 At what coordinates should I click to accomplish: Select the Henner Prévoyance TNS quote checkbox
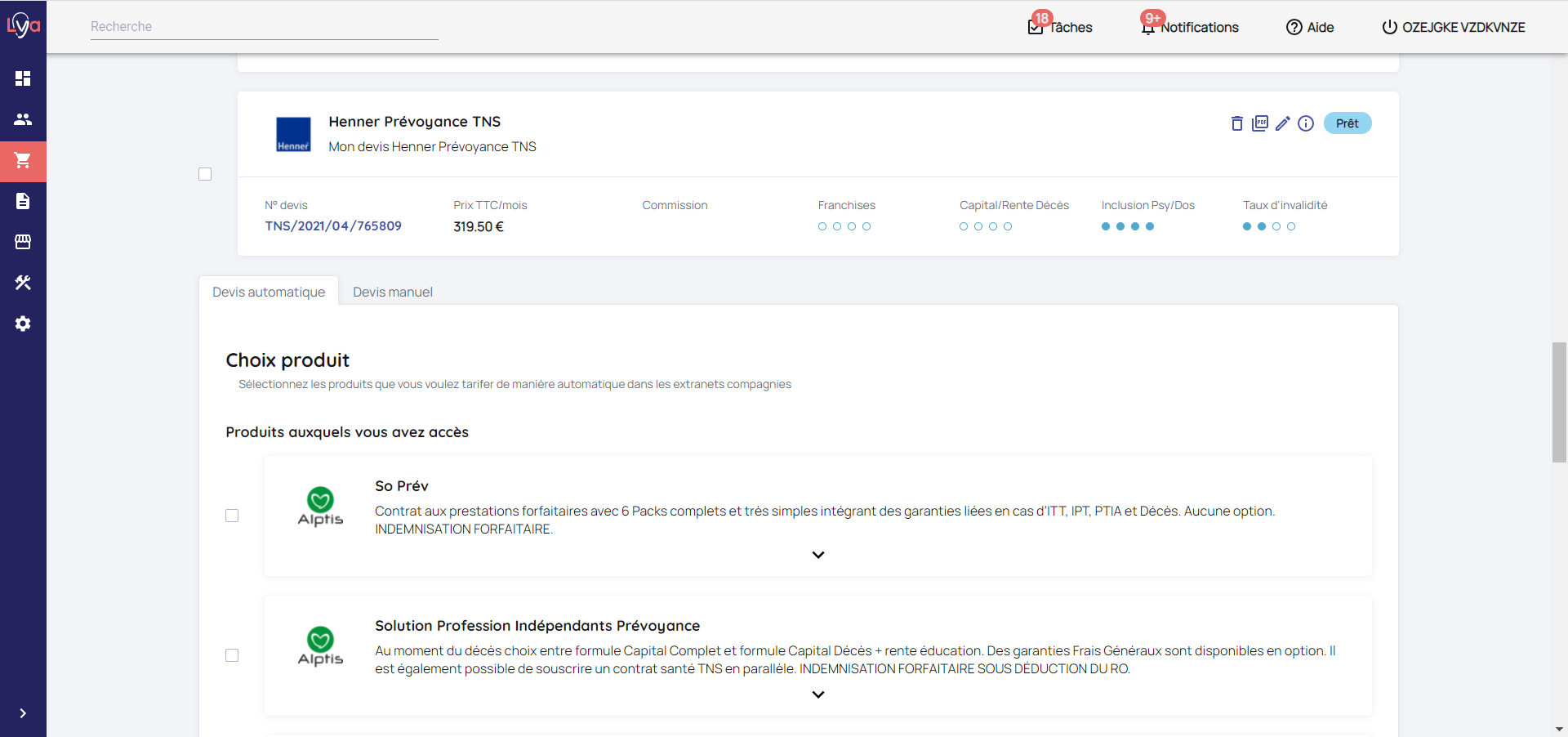(x=205, y=174)
